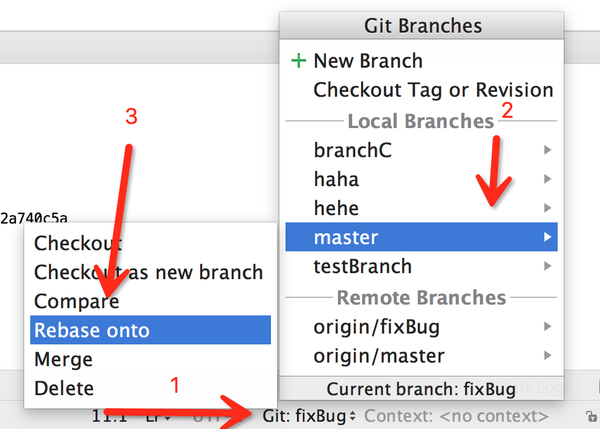This screenshot has height=429, width=600.
Task: Open the Context: <no context> selector
Action: coord(456,415)
